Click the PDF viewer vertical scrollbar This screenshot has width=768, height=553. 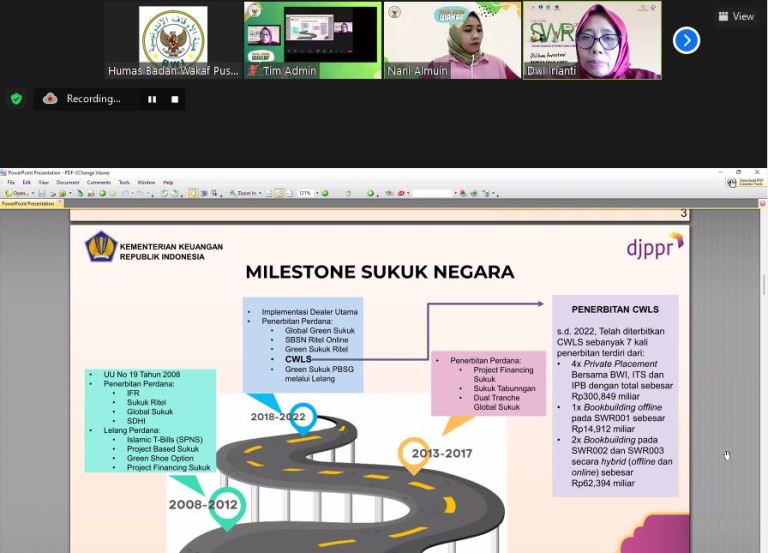[763, 380]
